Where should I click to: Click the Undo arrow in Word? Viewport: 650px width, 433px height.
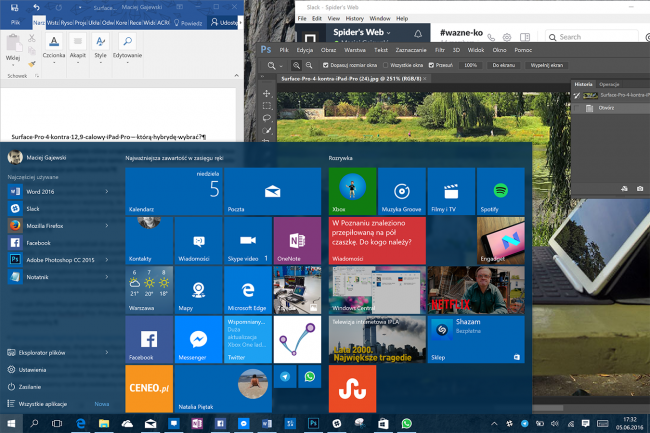pos(36,7)
